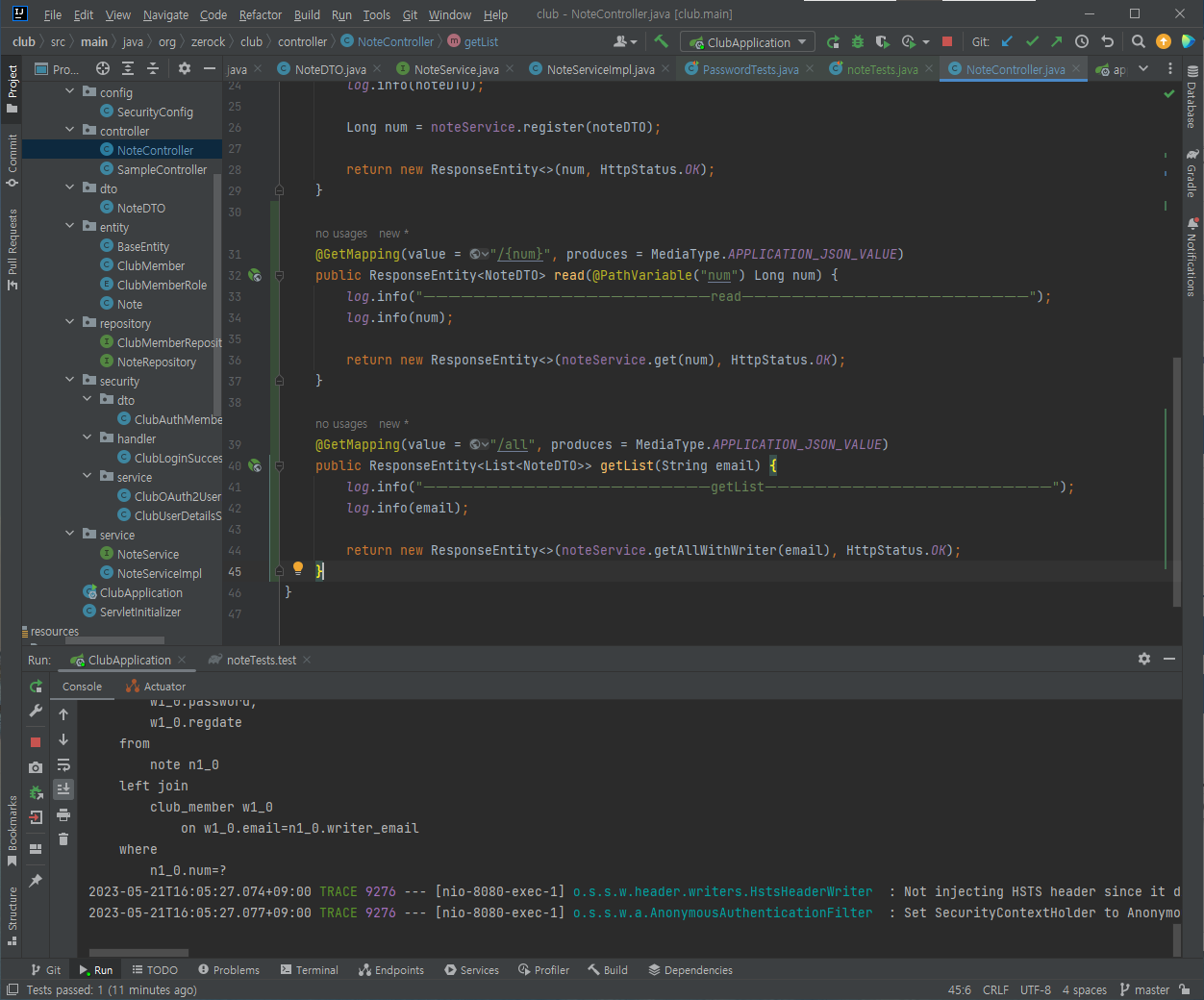Screen dimensions: 1204x1000
Task: Collapse the security folder
Action: point(69,380)
